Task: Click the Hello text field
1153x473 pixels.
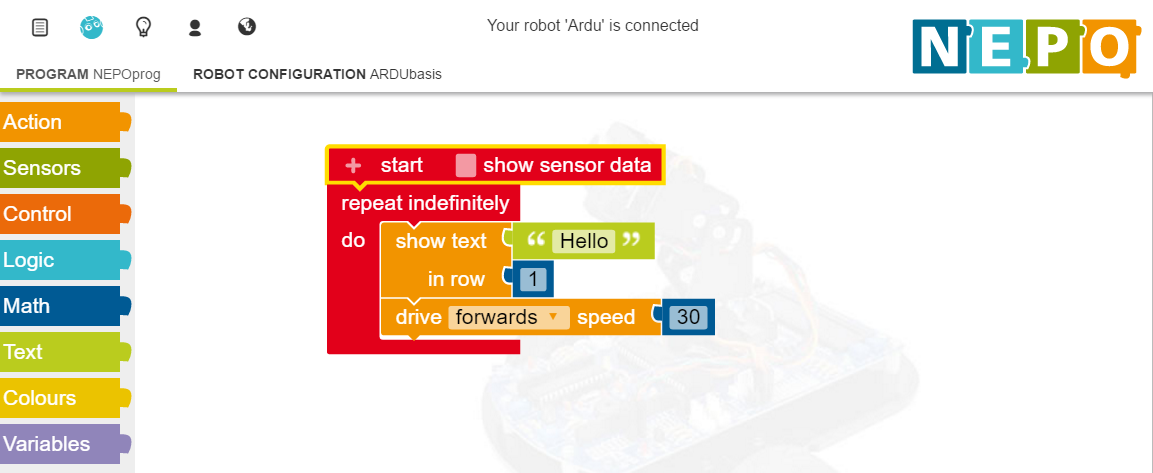Action: (584, 241)
